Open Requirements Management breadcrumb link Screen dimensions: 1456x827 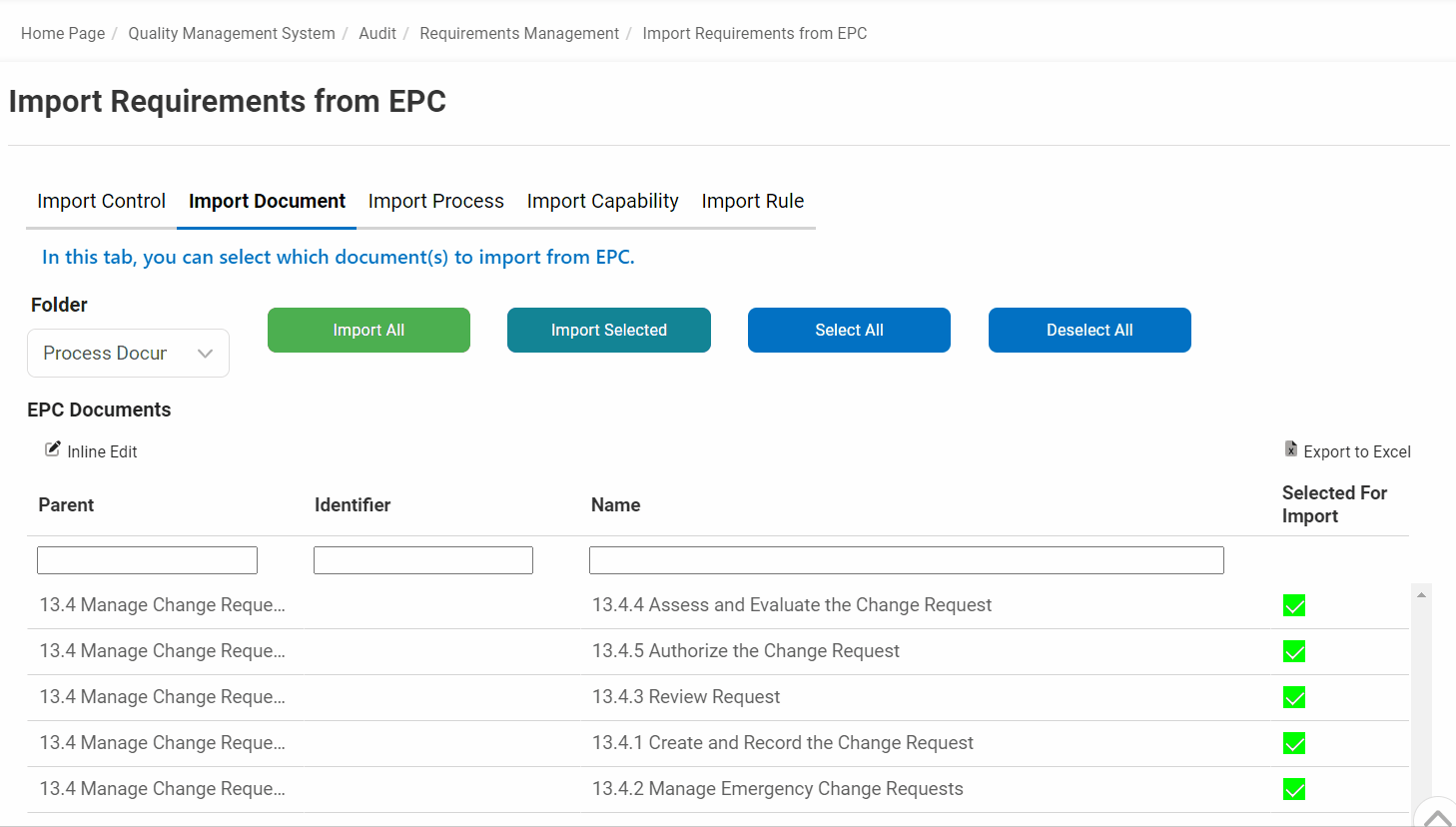[519, 34]
